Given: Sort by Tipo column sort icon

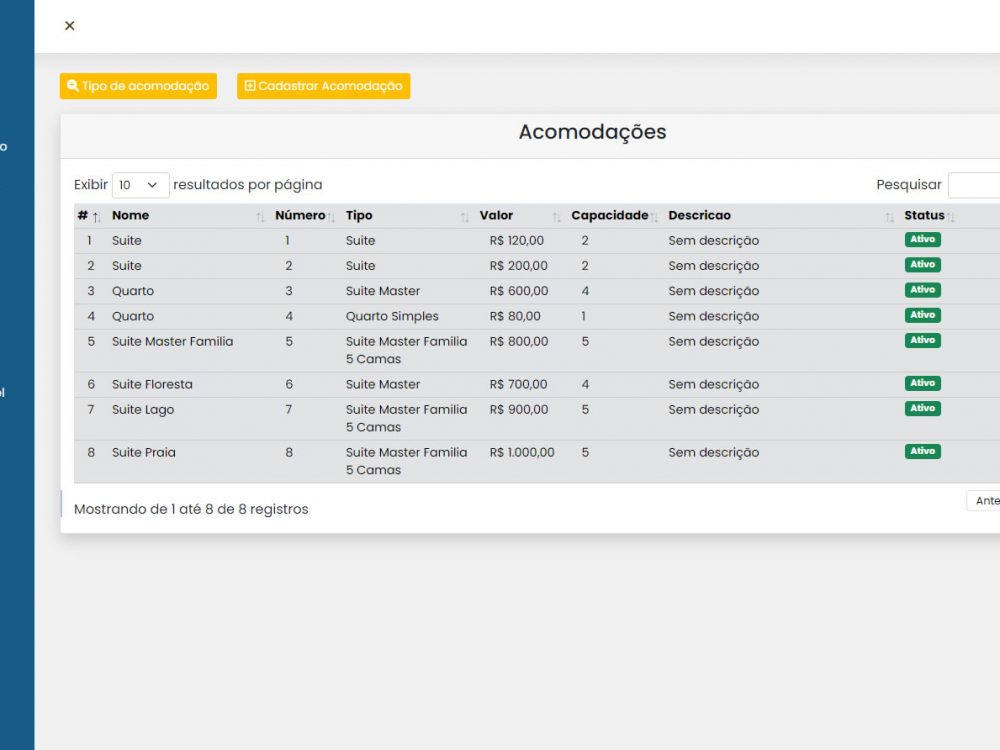Looking at the screenshot, I should click(464, 217).
